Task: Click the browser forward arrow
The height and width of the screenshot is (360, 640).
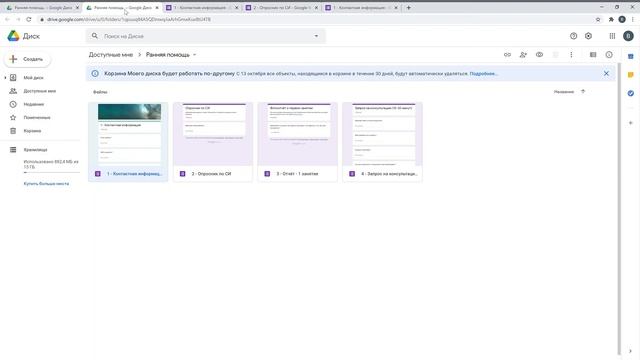Action: click(x=18, y=19)
